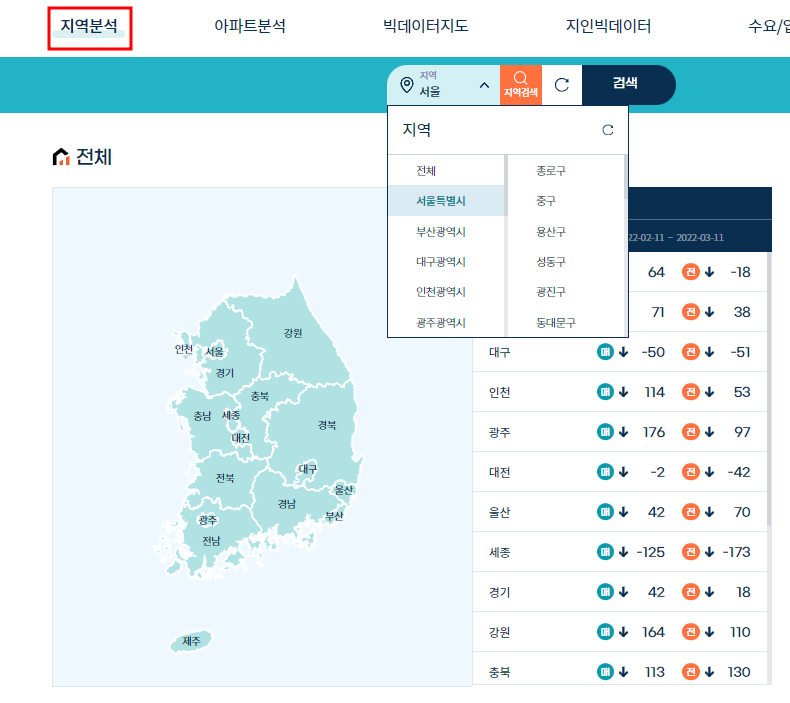The image size is (790, 703).
Task: Click the orange 전 icon in 강원 row
Action: tap(691, 632)
